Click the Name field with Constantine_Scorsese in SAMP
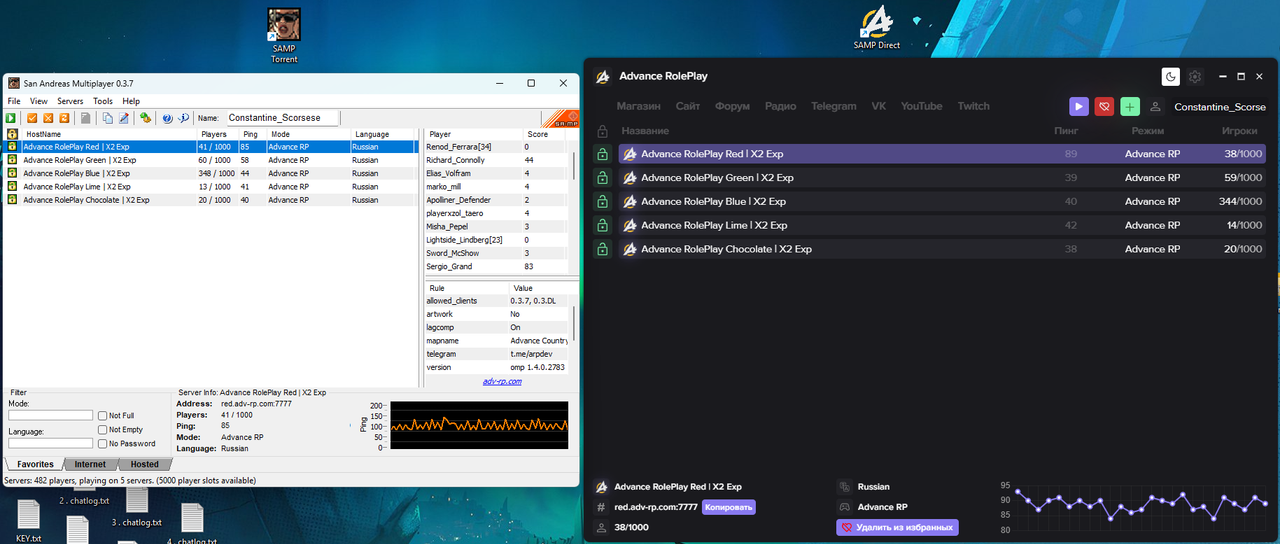This screenshot has width=1280, height=544. tap(282, 118)
